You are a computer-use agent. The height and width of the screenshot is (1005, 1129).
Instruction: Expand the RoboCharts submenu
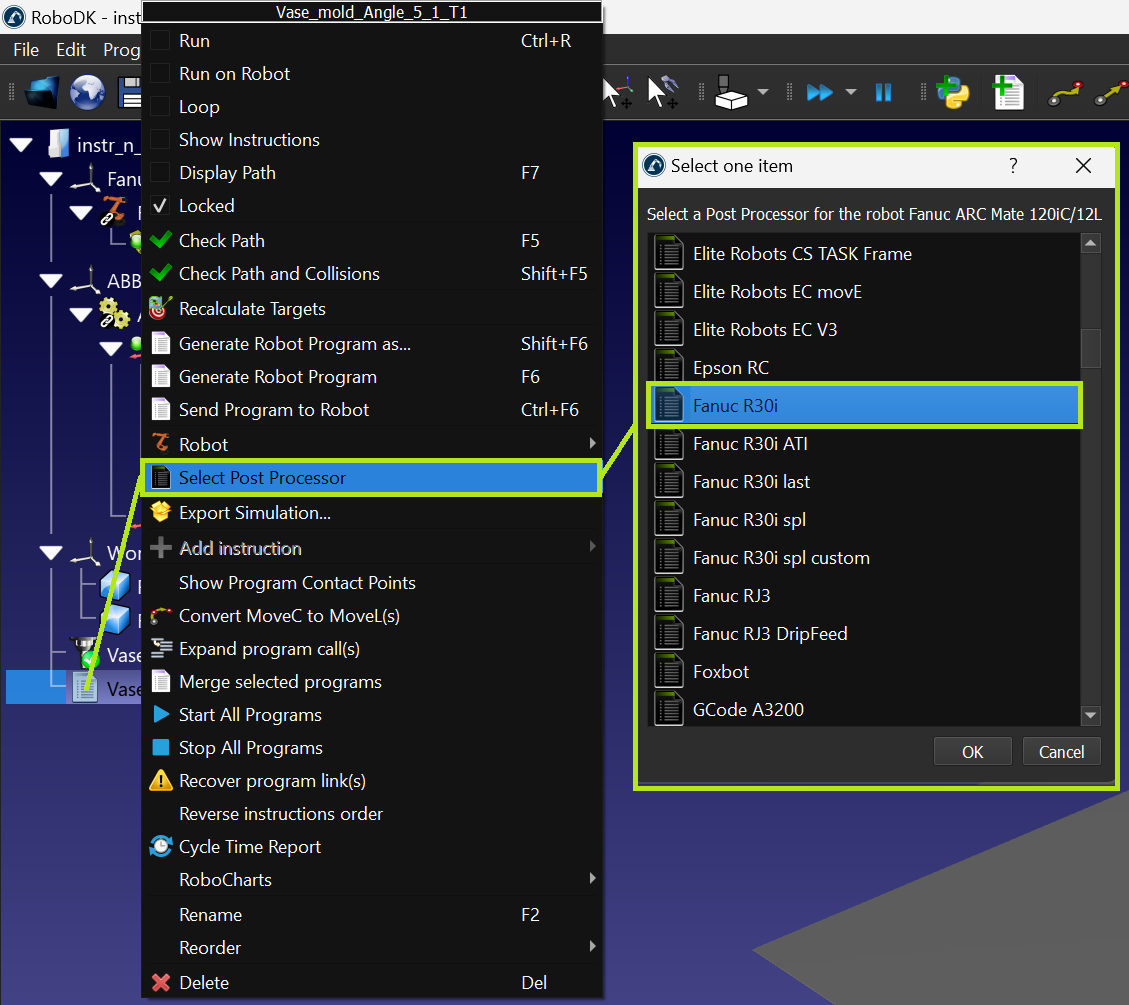pos(372,880)
